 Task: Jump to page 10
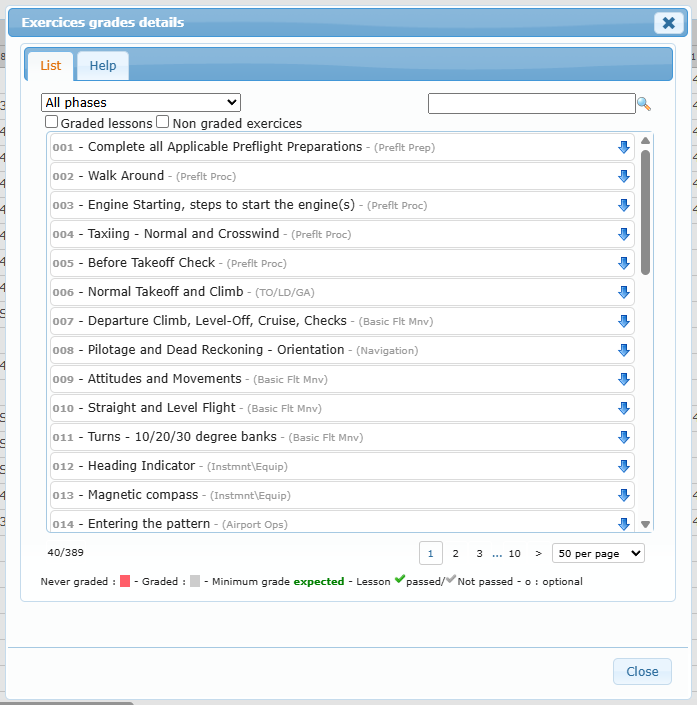pyautogui.click(x=514, y=553)
